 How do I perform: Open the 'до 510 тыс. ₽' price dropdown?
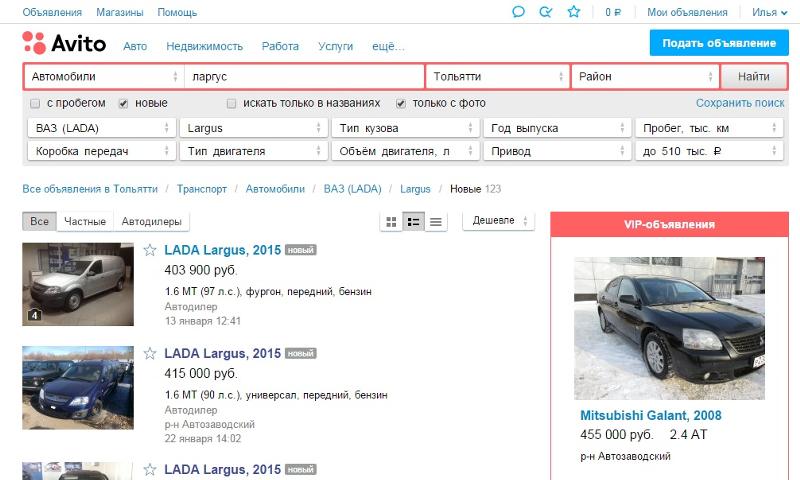[709, 151]
